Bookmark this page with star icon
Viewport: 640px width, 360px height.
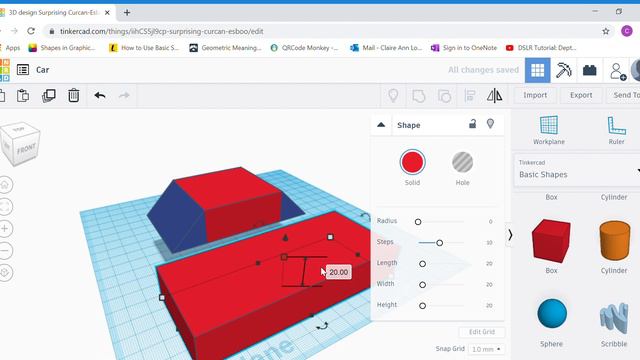click(606, 31)
